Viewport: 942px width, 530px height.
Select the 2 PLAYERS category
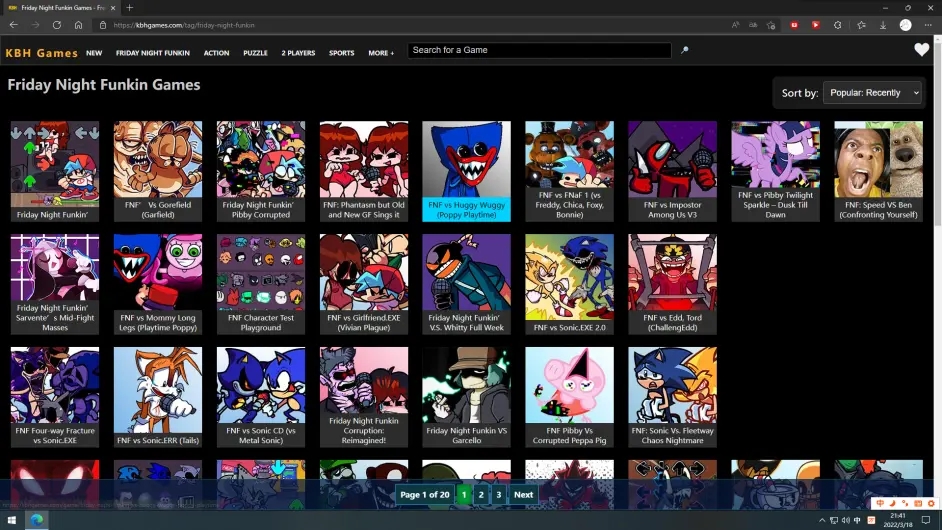[298, 53]
